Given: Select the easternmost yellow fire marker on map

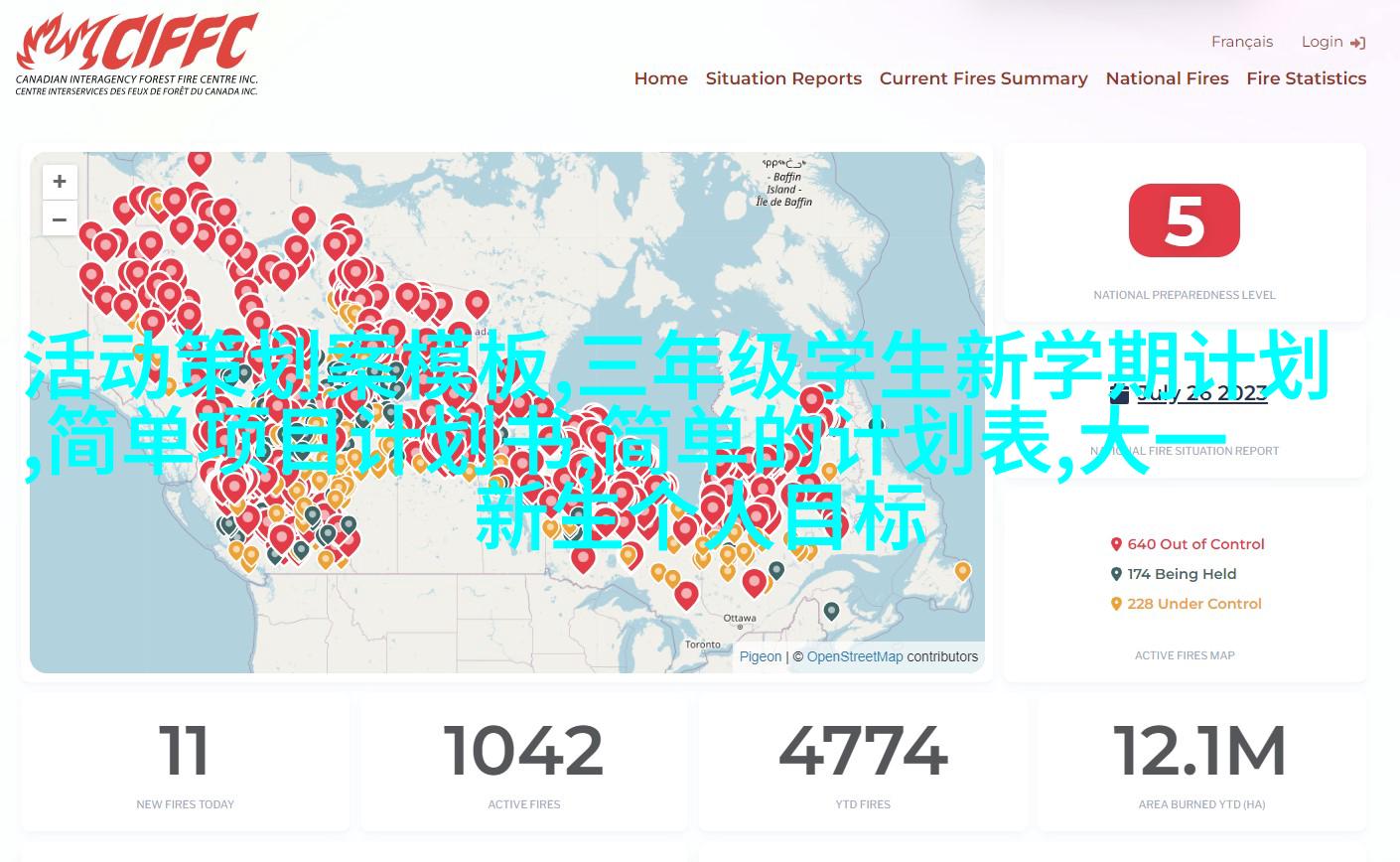Looking at the screenshot, I should coord(962,571).
